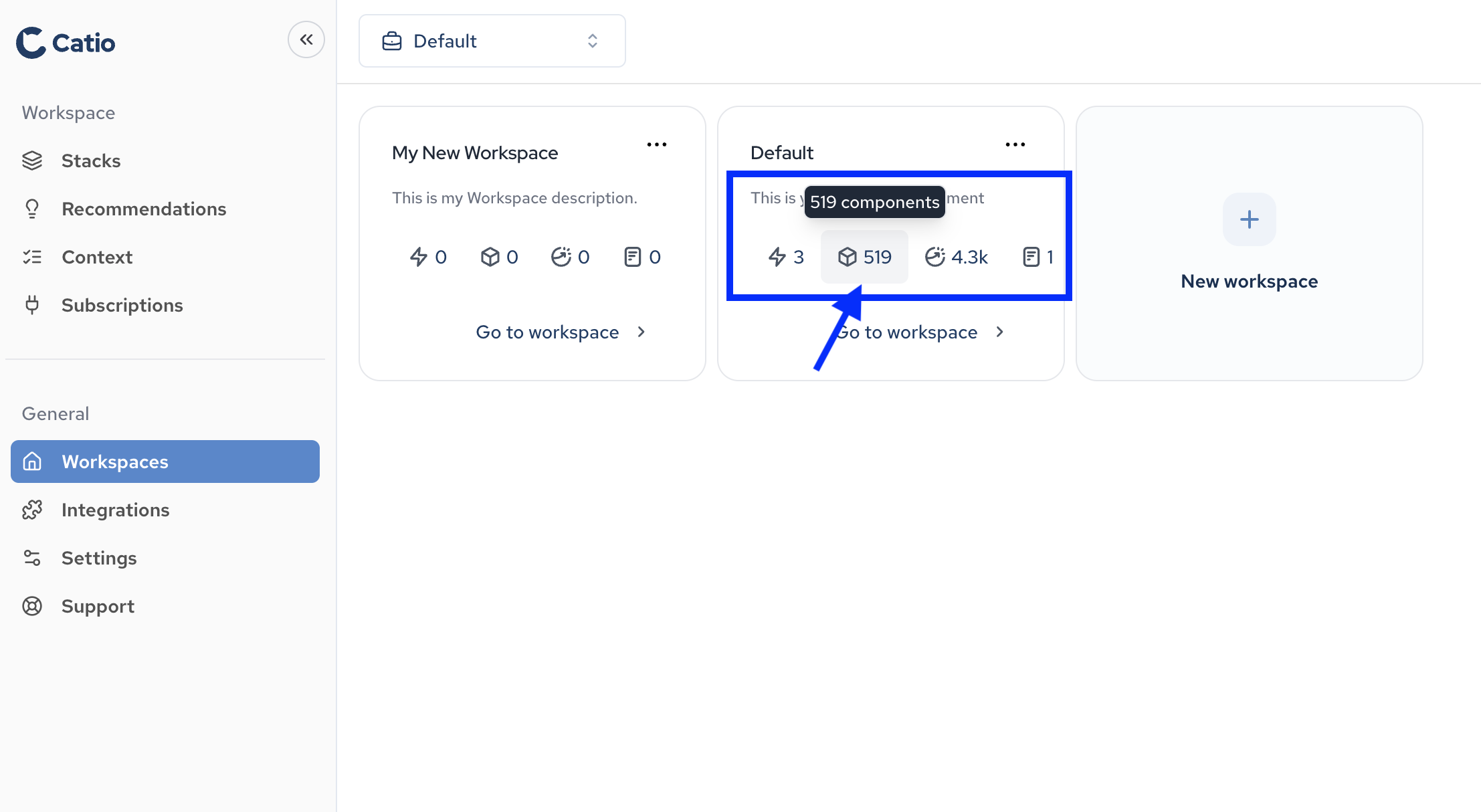1481x812 pixels.
Task: Click the plus icon for New workspace
Action: (x=1249, y=219)
